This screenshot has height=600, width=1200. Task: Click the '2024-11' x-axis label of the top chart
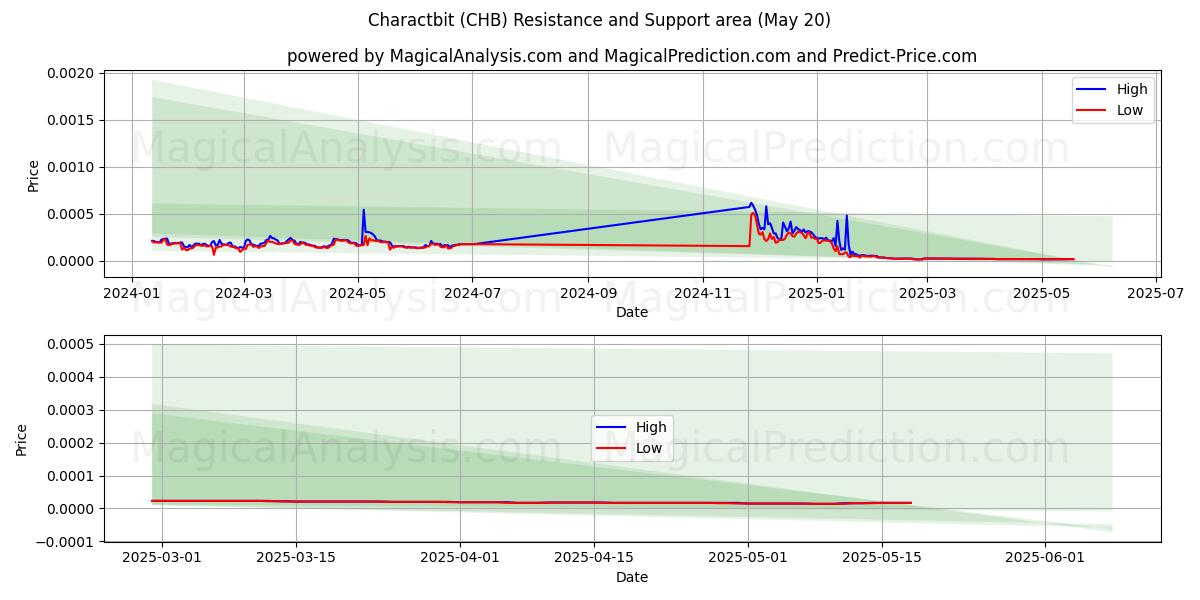[x=702, y=293]
